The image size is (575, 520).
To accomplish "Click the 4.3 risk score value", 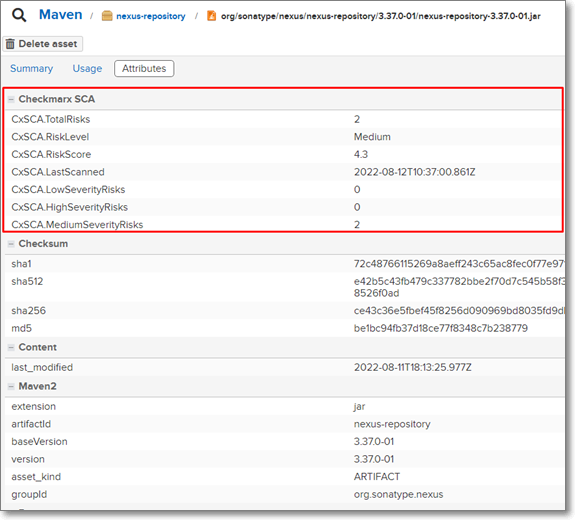I will pyautogui.click(x=361, y=154).
